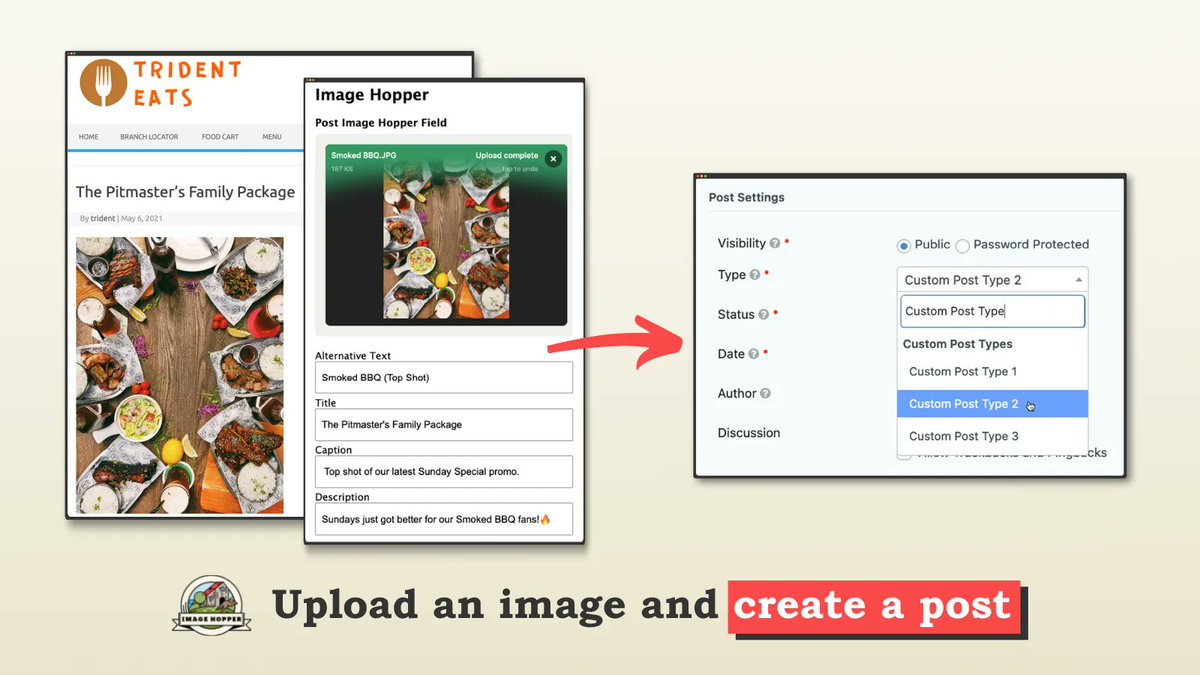Open the Date help question mark icon
The image size is (1200, 675).
[x=754, y=354]
